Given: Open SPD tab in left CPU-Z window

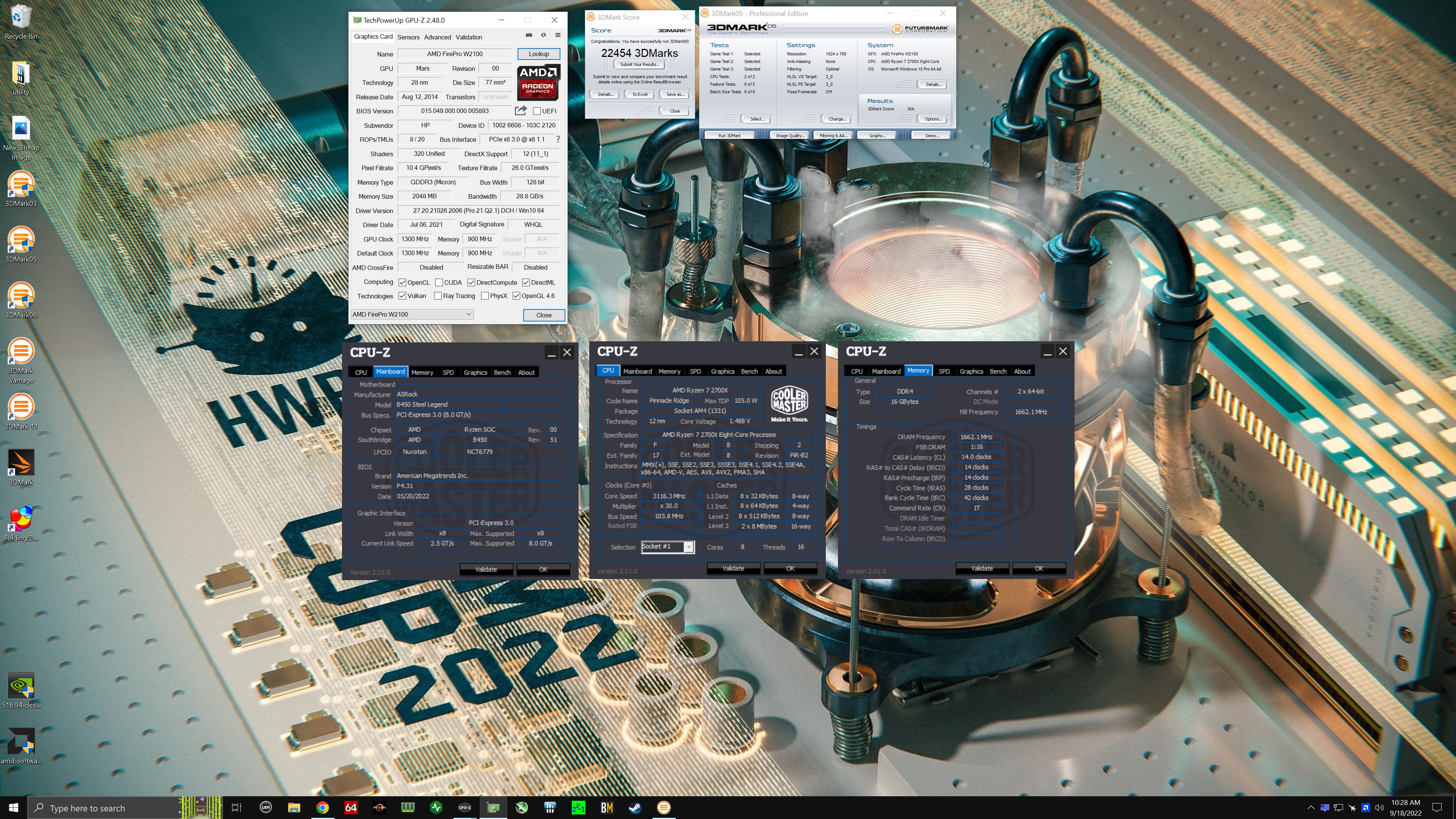Looking at the screenshot, I should tap(448, 372).
